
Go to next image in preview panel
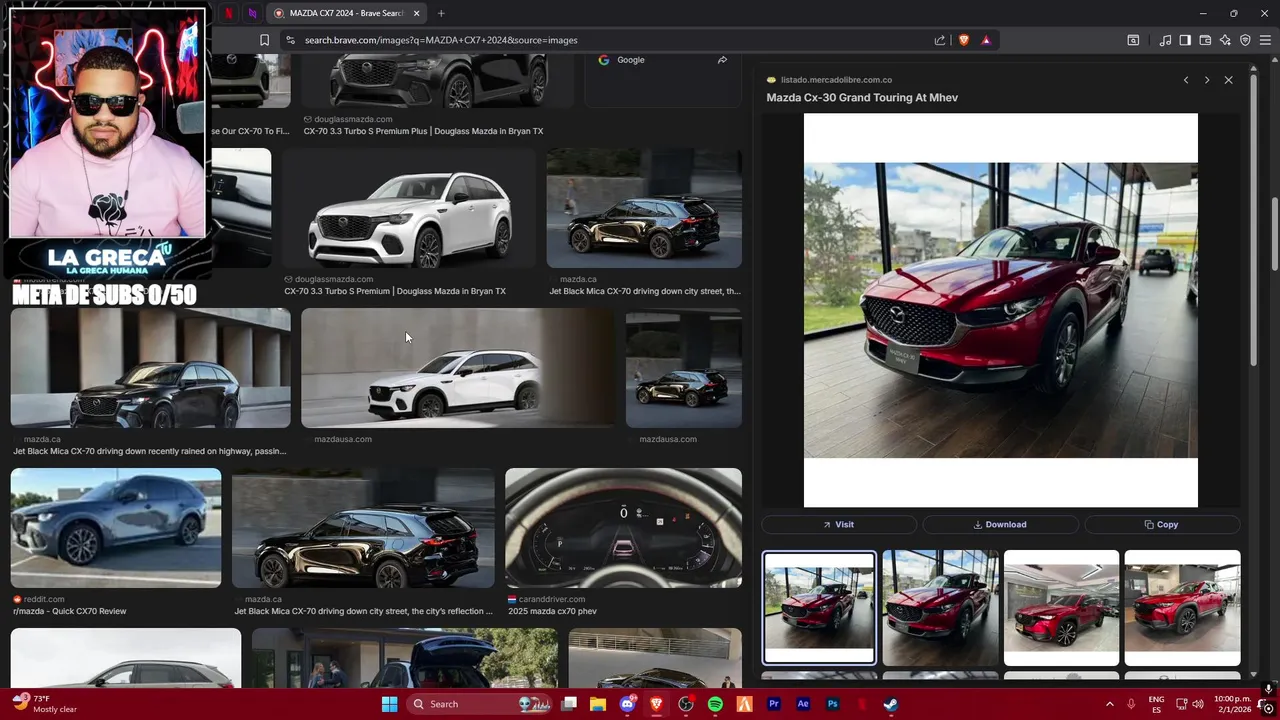click(x=1207, y=80)
